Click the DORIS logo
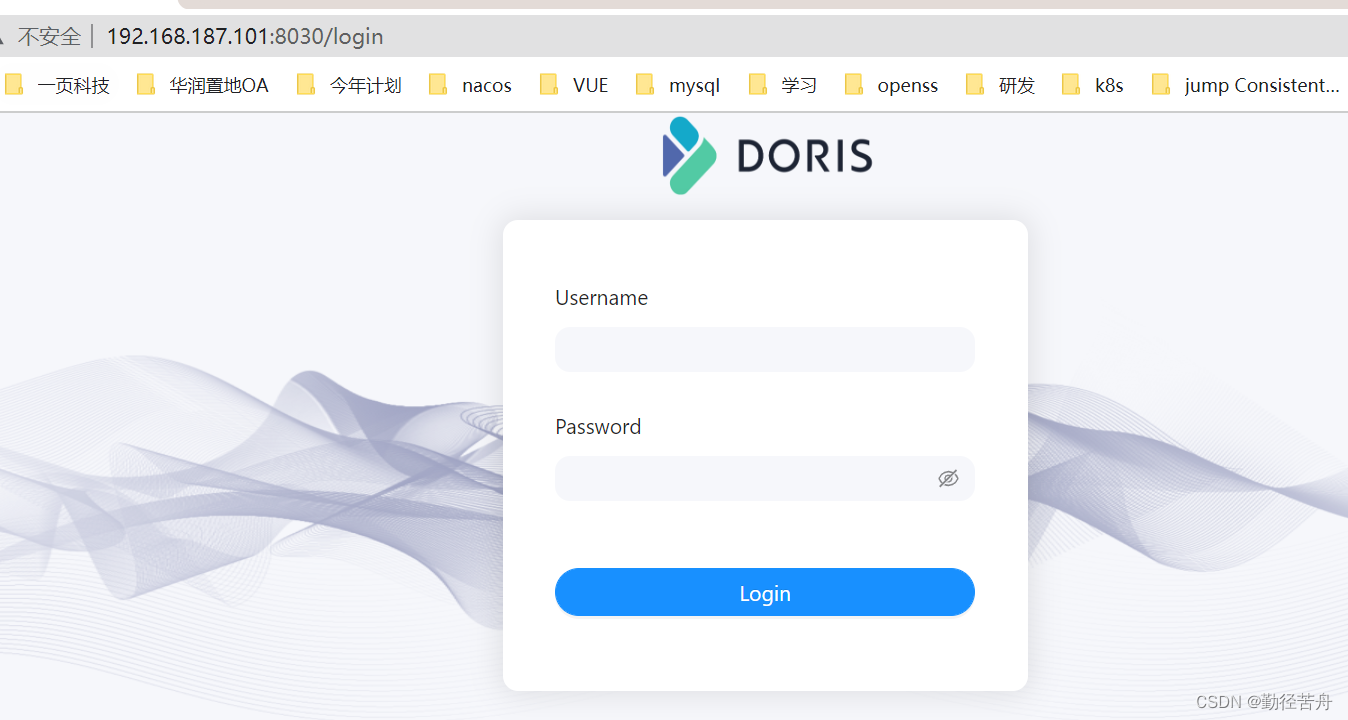The image size is (1348, 720). (x=766, y=155)
